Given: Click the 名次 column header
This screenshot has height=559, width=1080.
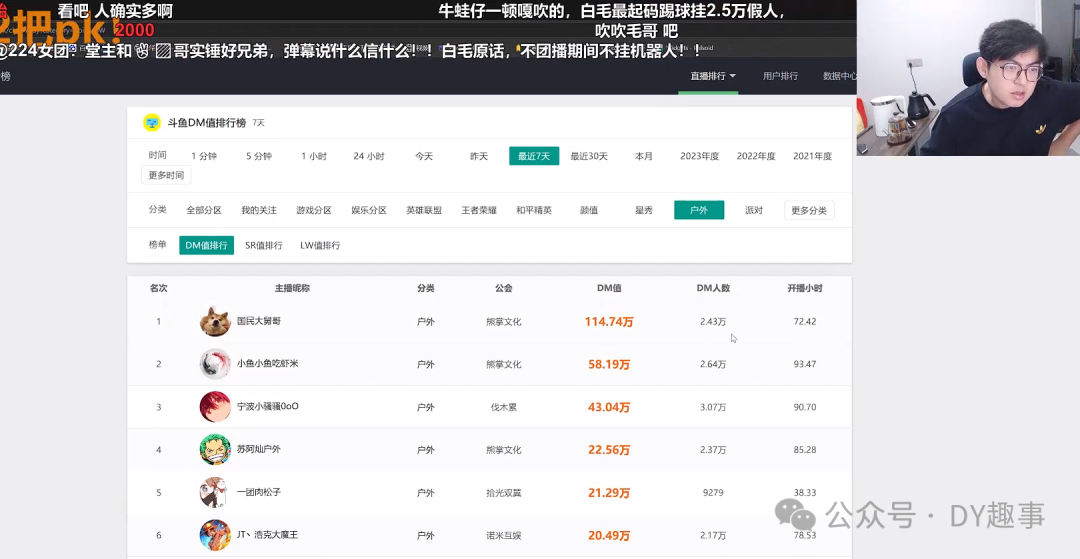Looking at the screenshot, I should coord(158,288).
